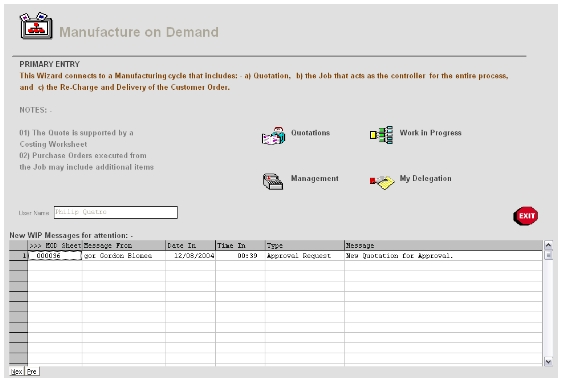Viewport: 567px width, 383px height.
Task: Click the Manufacture on Demand logo icon
Action: click(36, 26)
